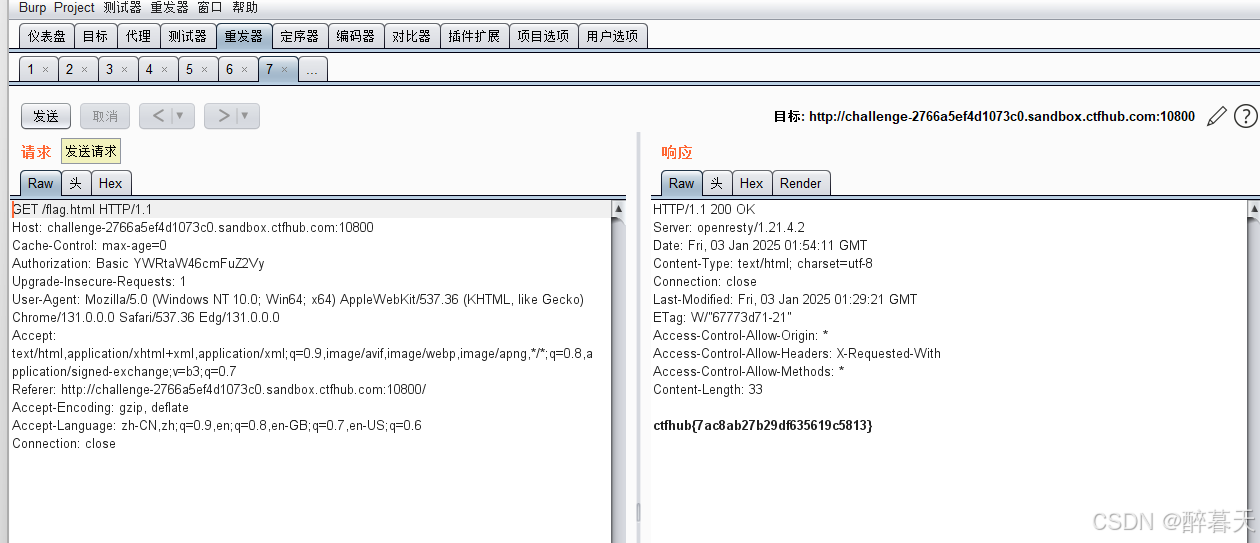Close repeater tab 4

pyautogui.click(x=165, y=70)
